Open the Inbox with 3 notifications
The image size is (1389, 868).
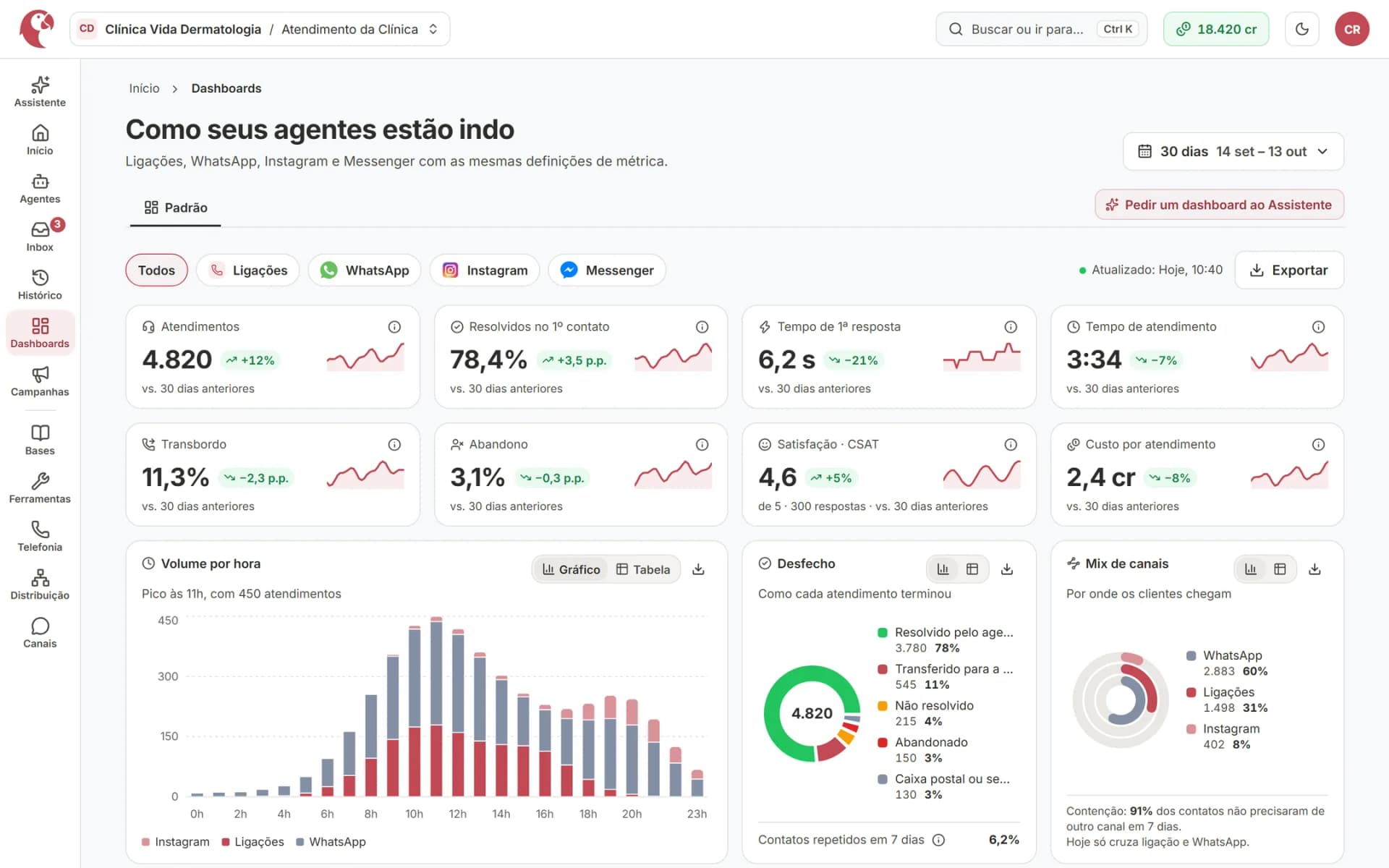click(x=40, y=237)
